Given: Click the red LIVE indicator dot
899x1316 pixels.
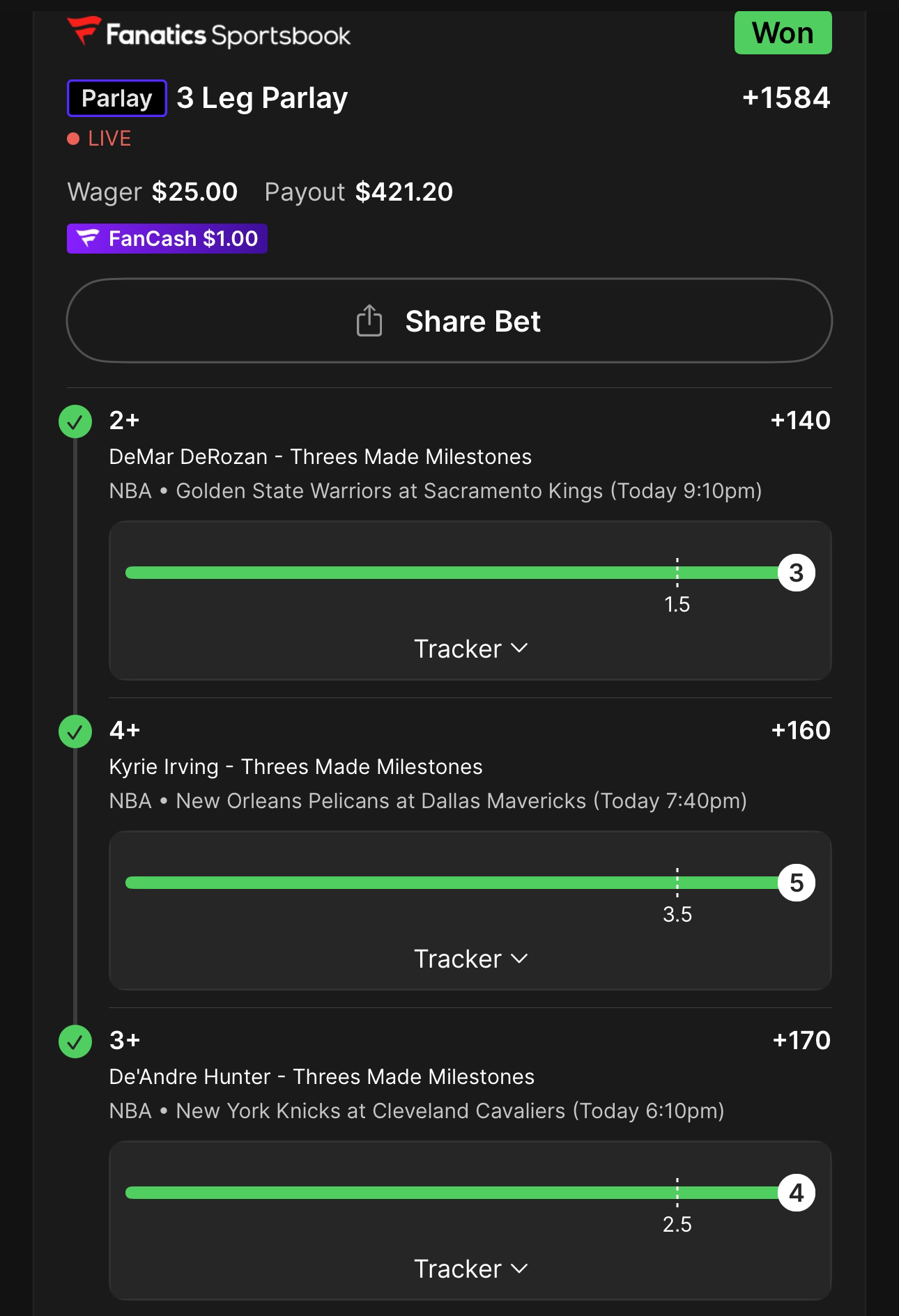Looking at the screenshot, I should point(73,139).
